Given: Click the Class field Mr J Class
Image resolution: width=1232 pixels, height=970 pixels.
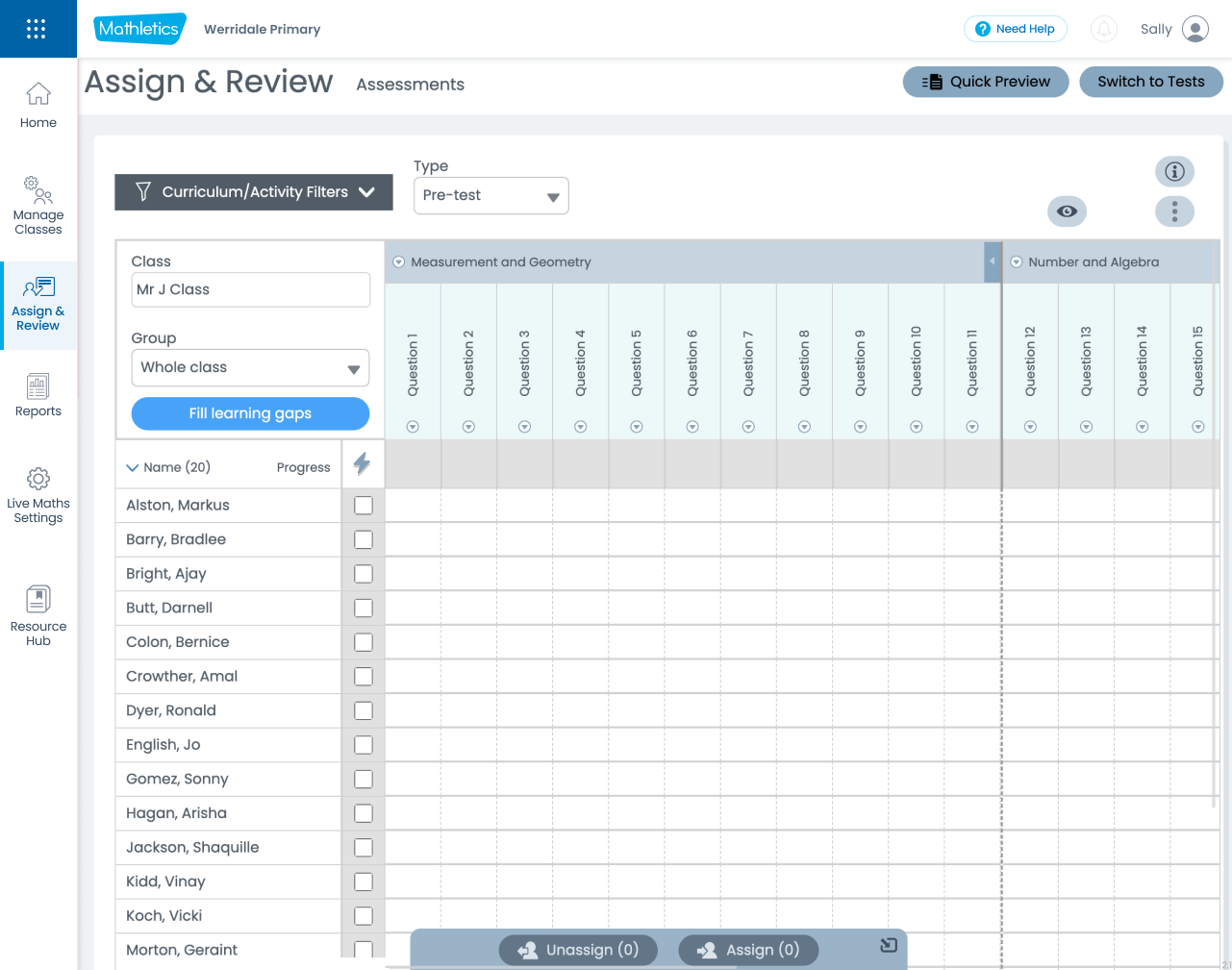Looking at the screenshot, I should 250,289.
